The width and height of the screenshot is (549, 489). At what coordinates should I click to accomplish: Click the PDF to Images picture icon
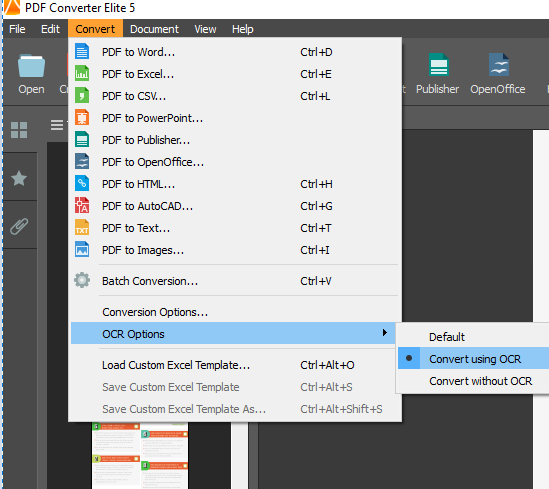pyautogui.click(x=82, y=250)
